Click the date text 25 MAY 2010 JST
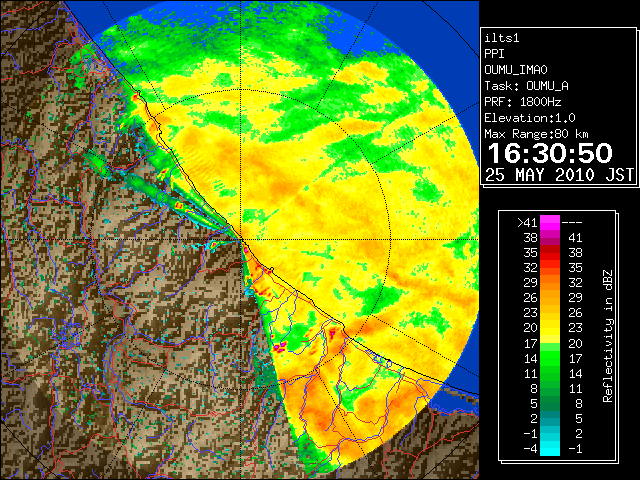Viewport: 640px width, 480px height. 560,175
